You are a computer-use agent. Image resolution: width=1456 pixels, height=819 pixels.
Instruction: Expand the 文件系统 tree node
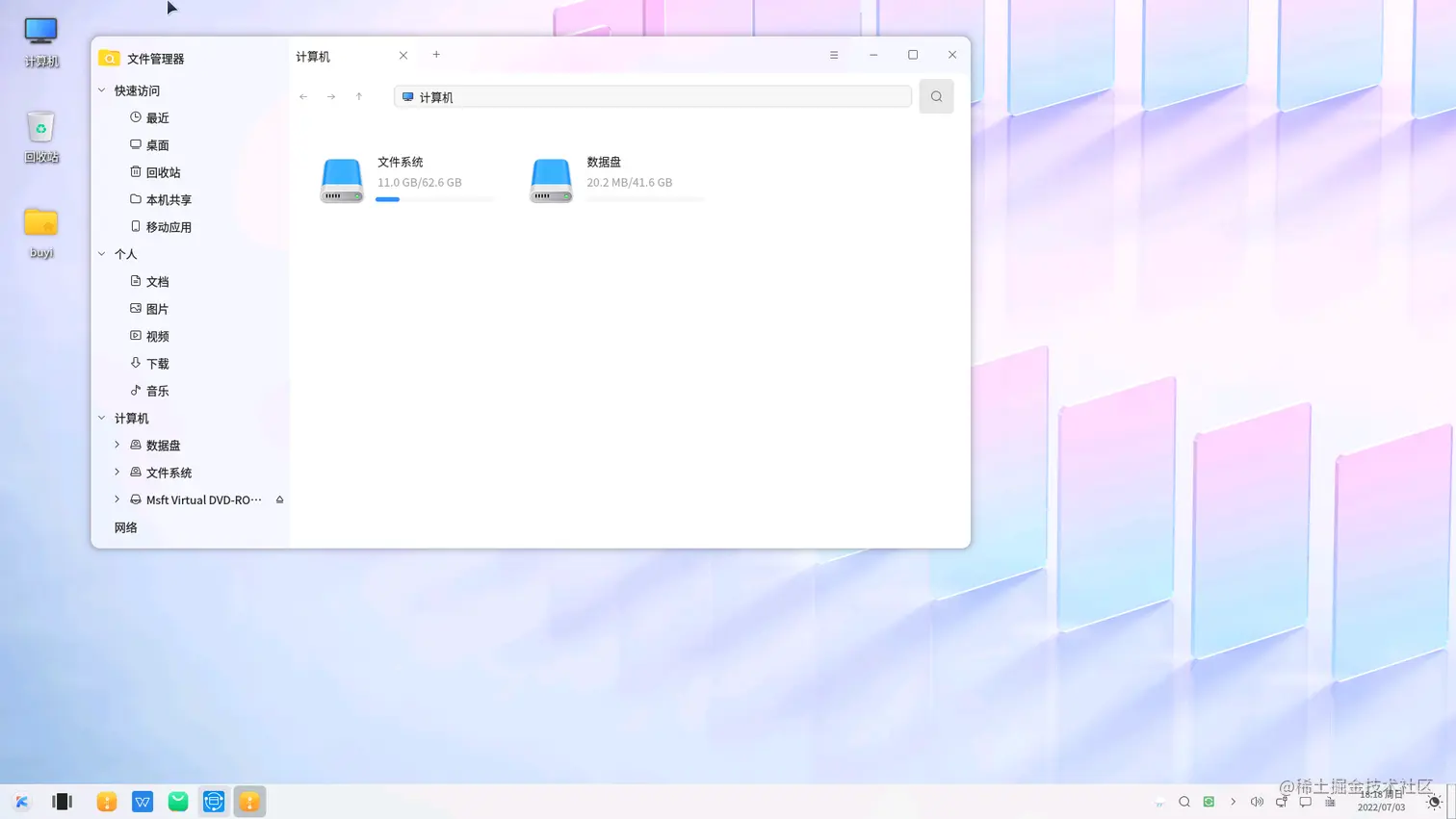click(x=117, y=472)
